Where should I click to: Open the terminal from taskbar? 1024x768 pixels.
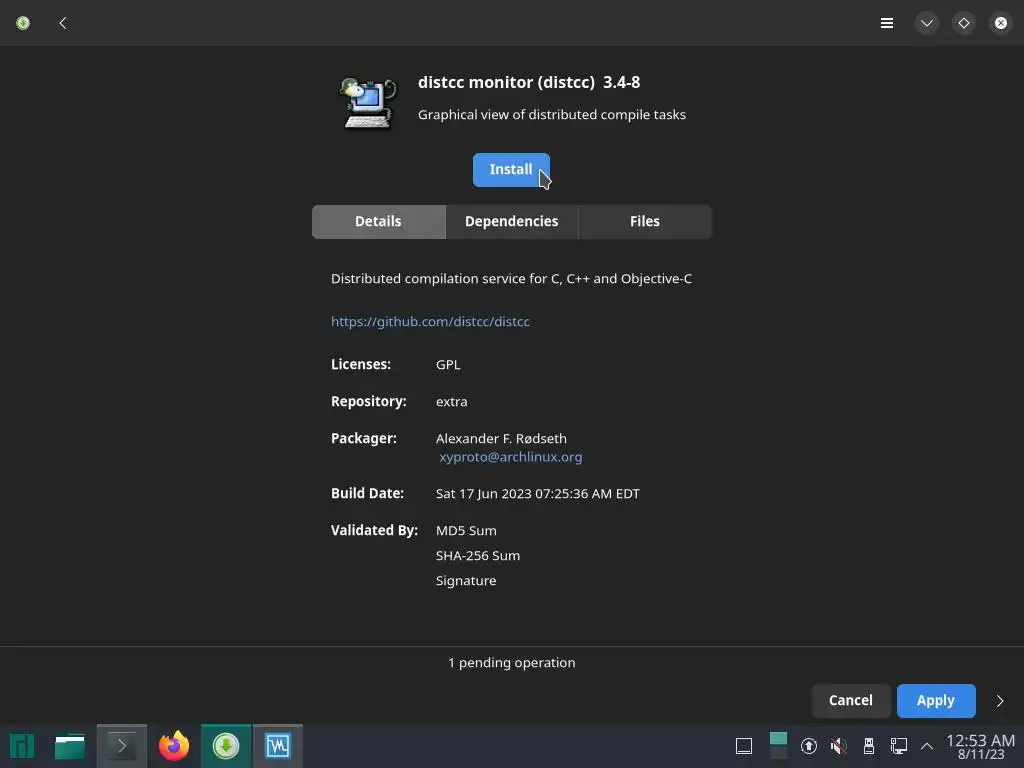pyautogui.click(x=122, y=746)
